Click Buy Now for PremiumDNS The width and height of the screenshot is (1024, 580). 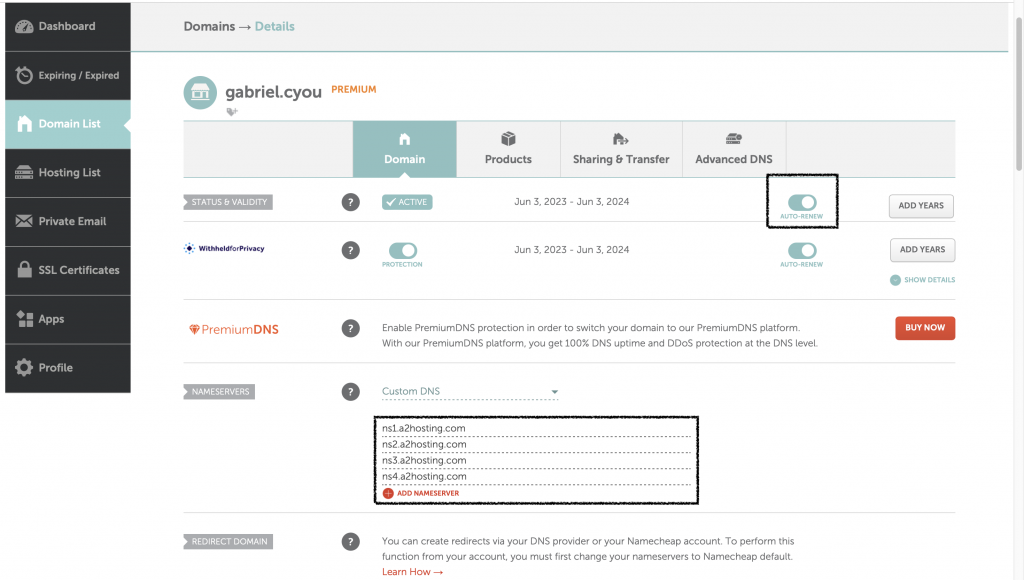tap(925, 328)
